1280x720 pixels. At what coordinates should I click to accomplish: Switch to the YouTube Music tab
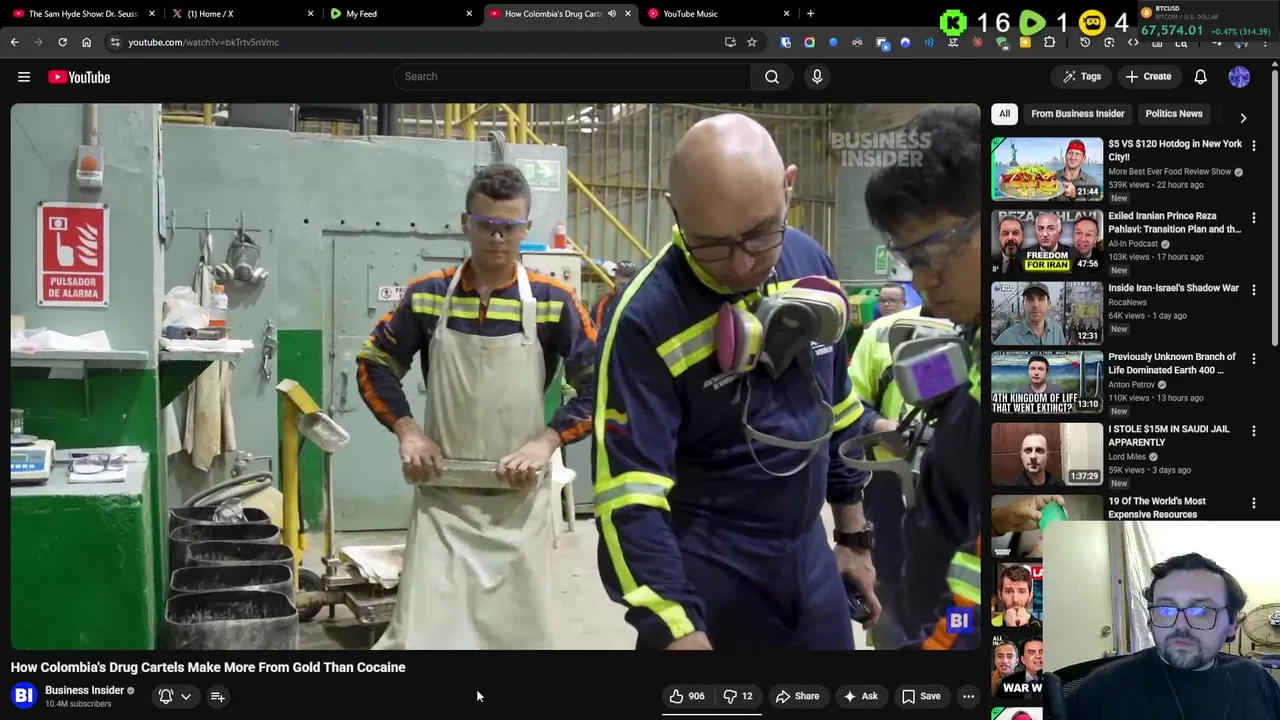715,14
